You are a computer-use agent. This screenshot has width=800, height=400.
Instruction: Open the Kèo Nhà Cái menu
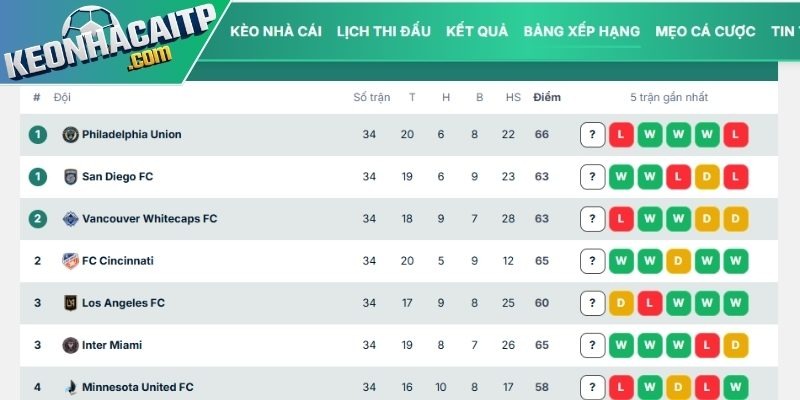[x=276, y=31]
